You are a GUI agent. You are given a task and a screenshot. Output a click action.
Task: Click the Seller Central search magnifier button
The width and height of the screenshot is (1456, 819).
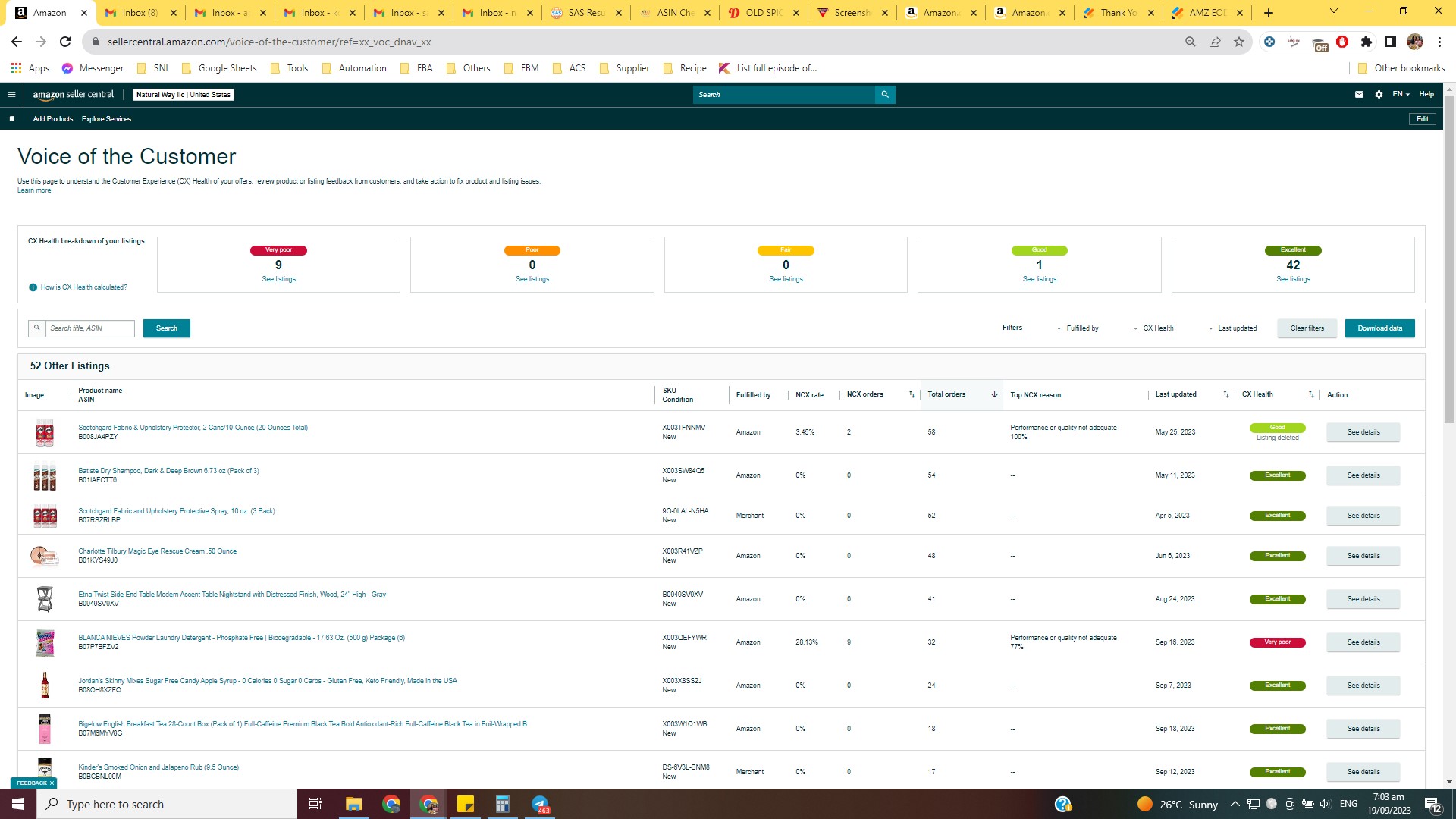[885, 95]
